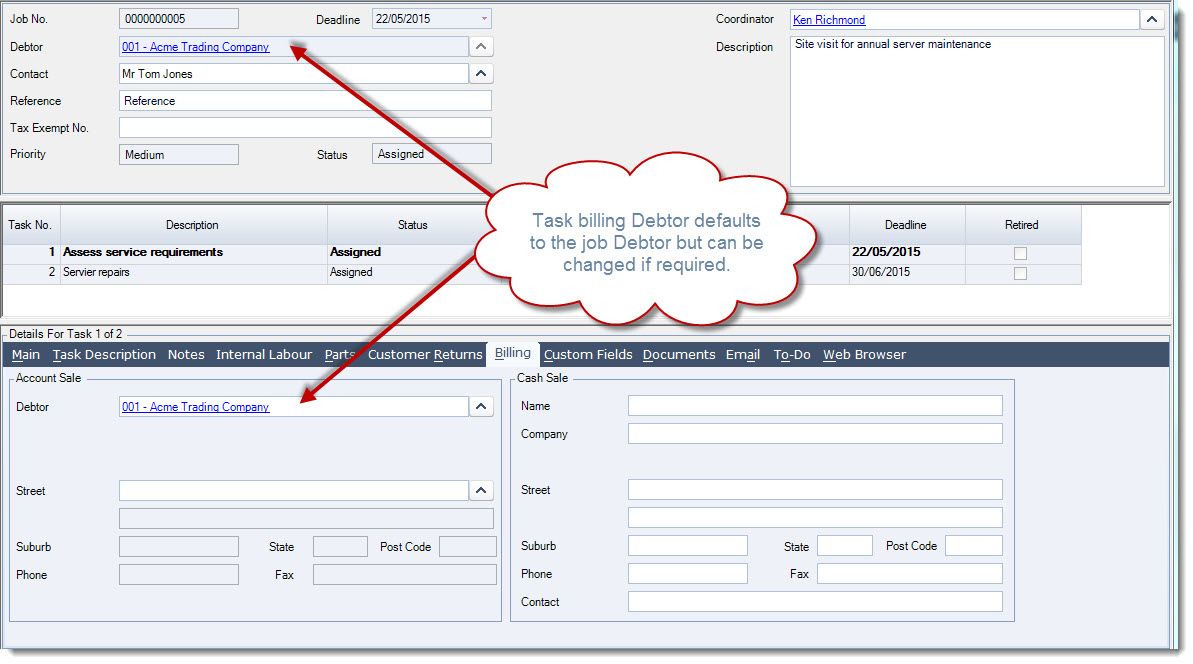Click the Job No. field
The width and height of the screenshot is (1193, 664).
tap(179, 19)
